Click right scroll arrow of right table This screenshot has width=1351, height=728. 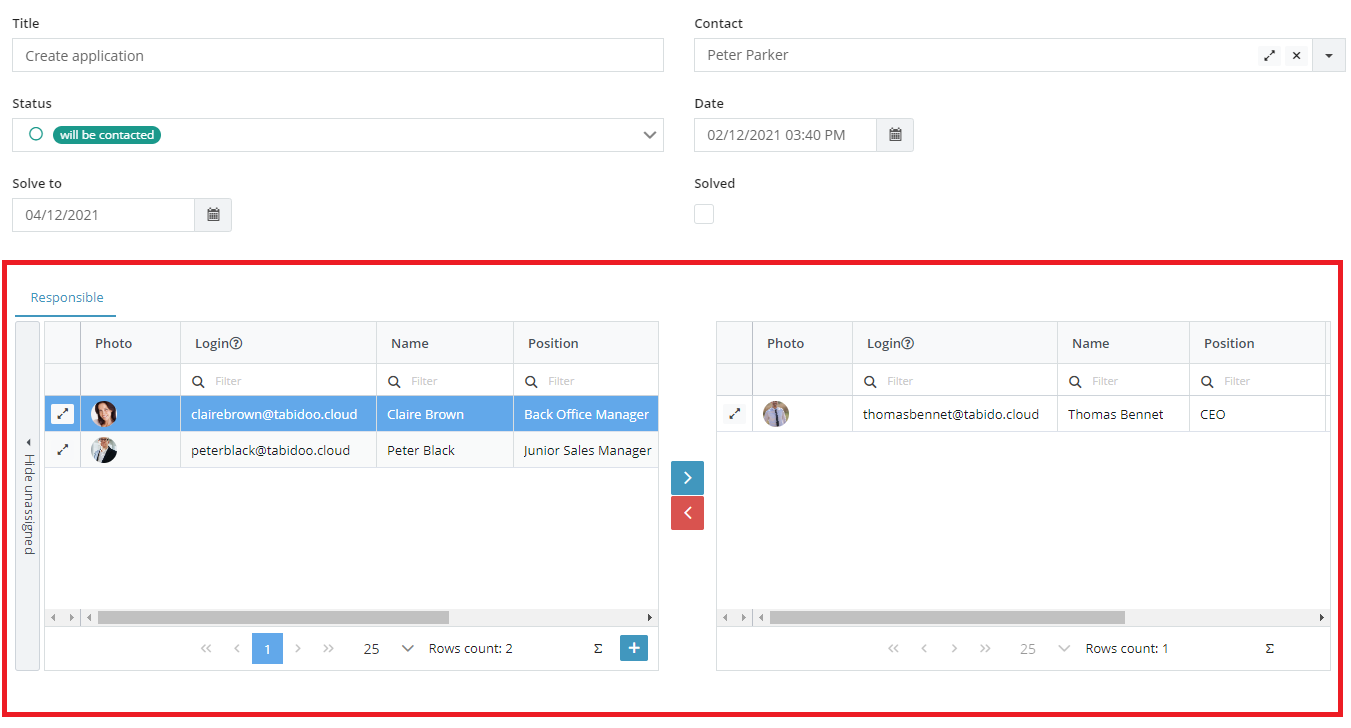(x=1322, y=618)
